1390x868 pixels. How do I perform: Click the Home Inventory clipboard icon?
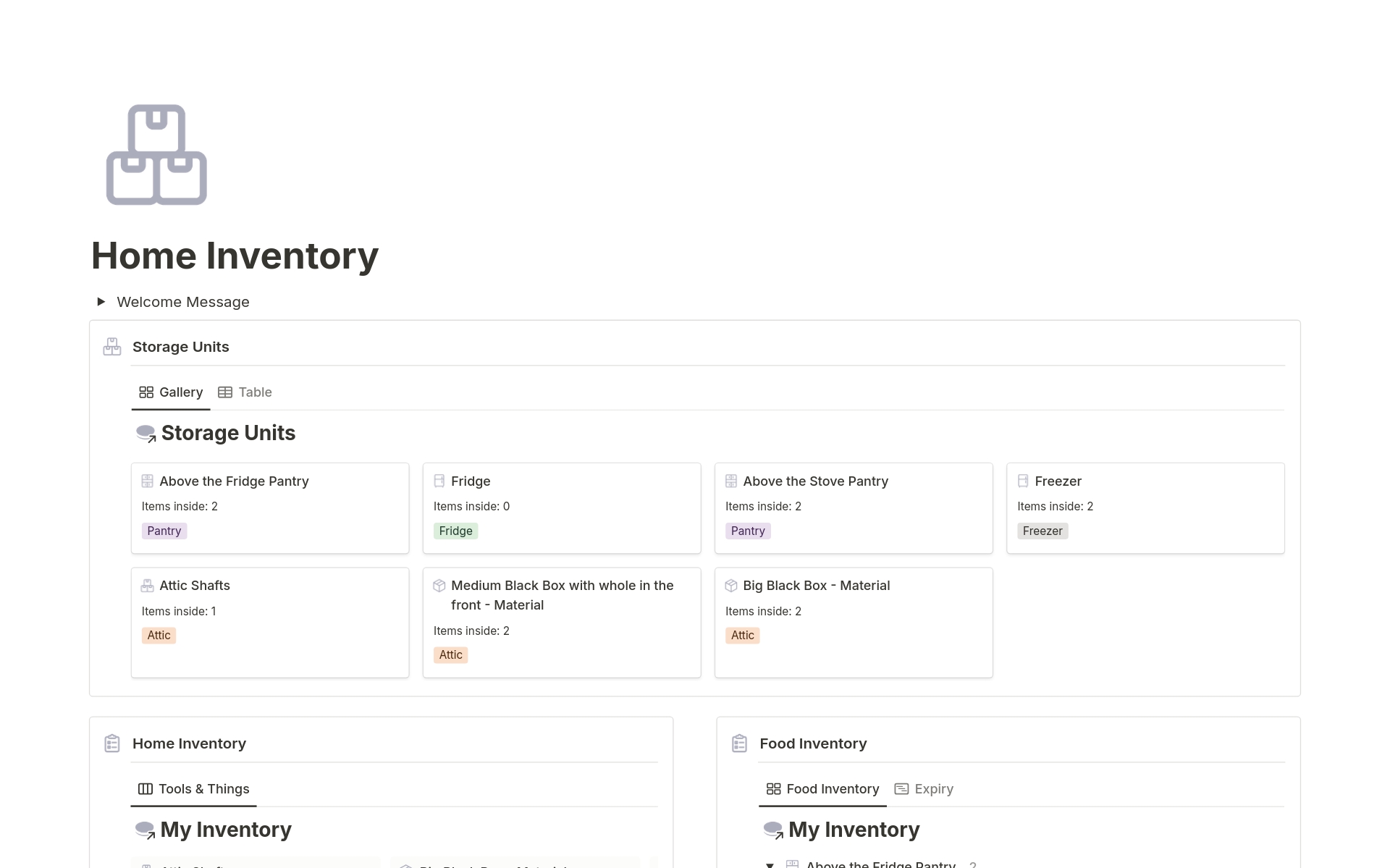point(112,743)
